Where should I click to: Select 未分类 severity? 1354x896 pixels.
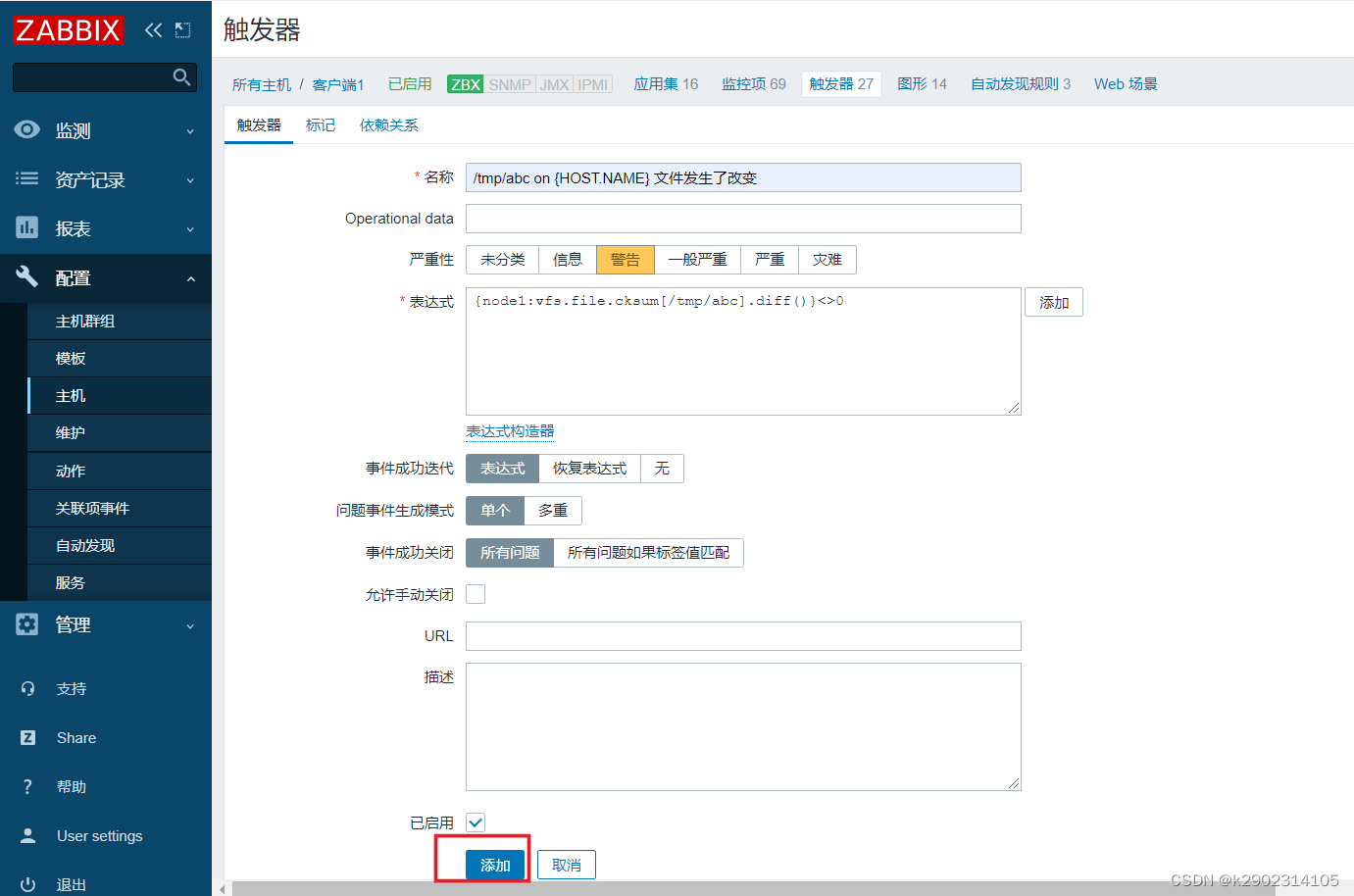coord(502,260)
